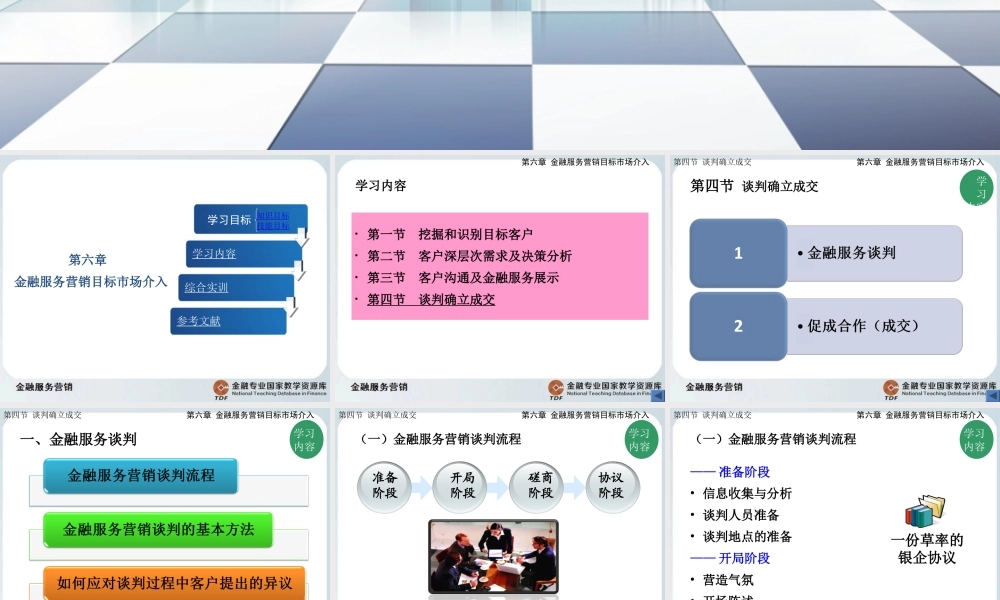1000x600 pixels.
Task: Select the 准备阶段 circle shape
Action: (x=384, y=488)
